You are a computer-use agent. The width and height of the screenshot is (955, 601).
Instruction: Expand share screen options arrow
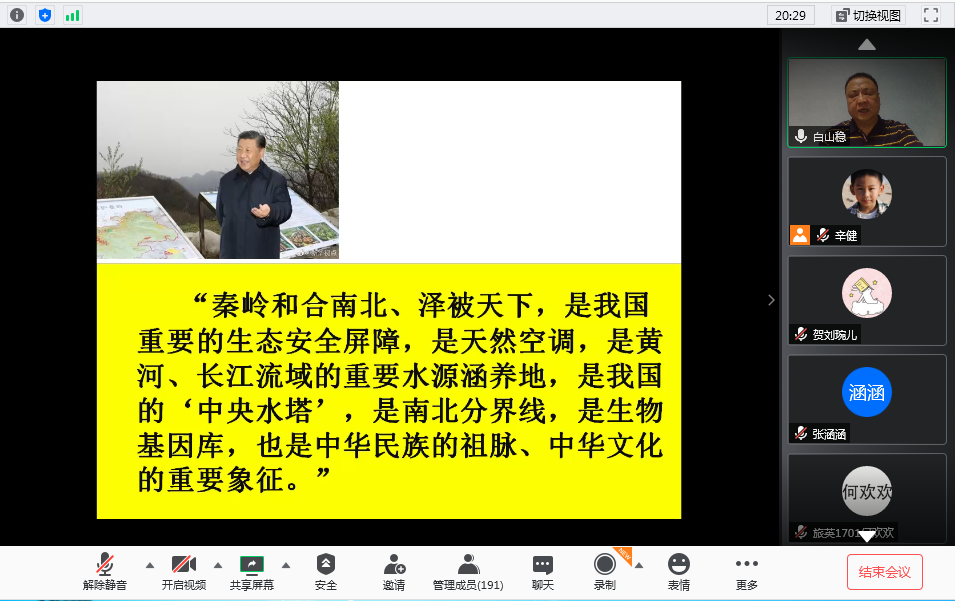[286, 565]
